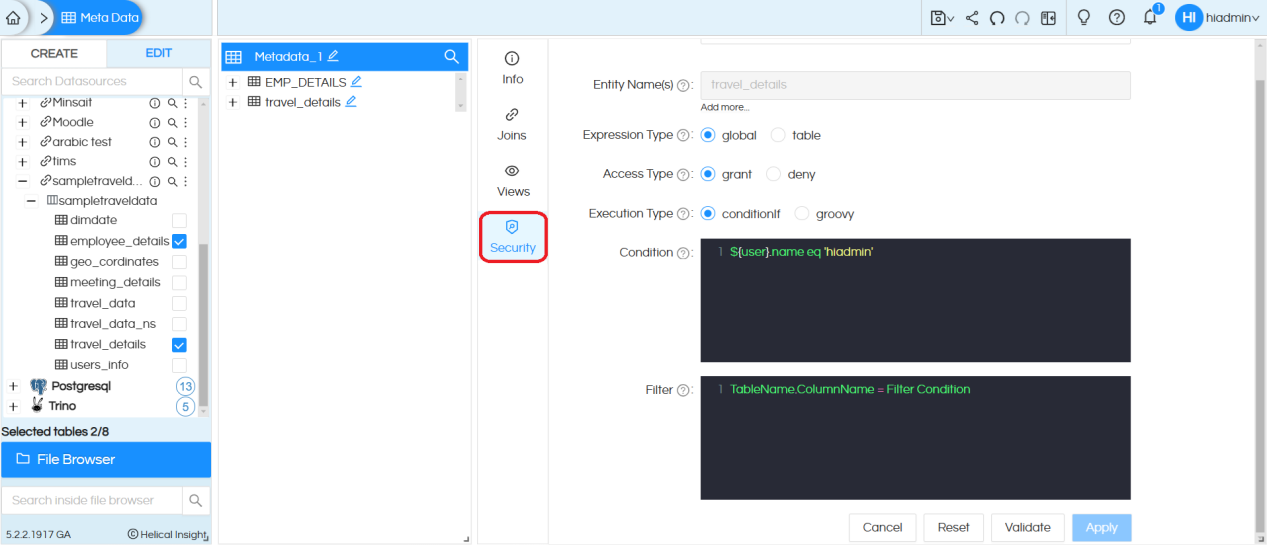Click the undo arrow icon
The width and height of the screenshot is (1267, 546).
click(997, 18)
